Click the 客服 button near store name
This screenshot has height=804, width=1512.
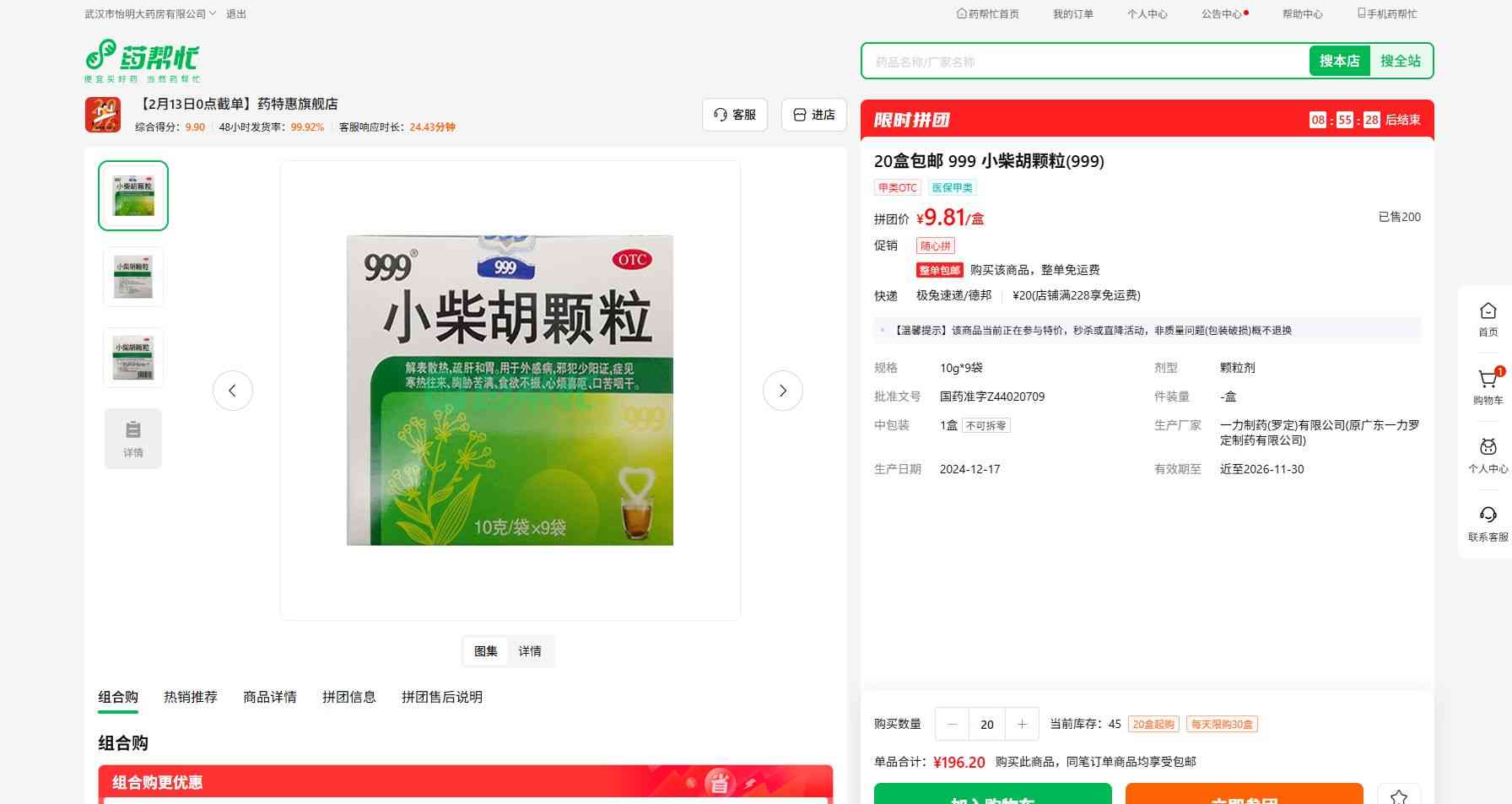click(735, 115)
